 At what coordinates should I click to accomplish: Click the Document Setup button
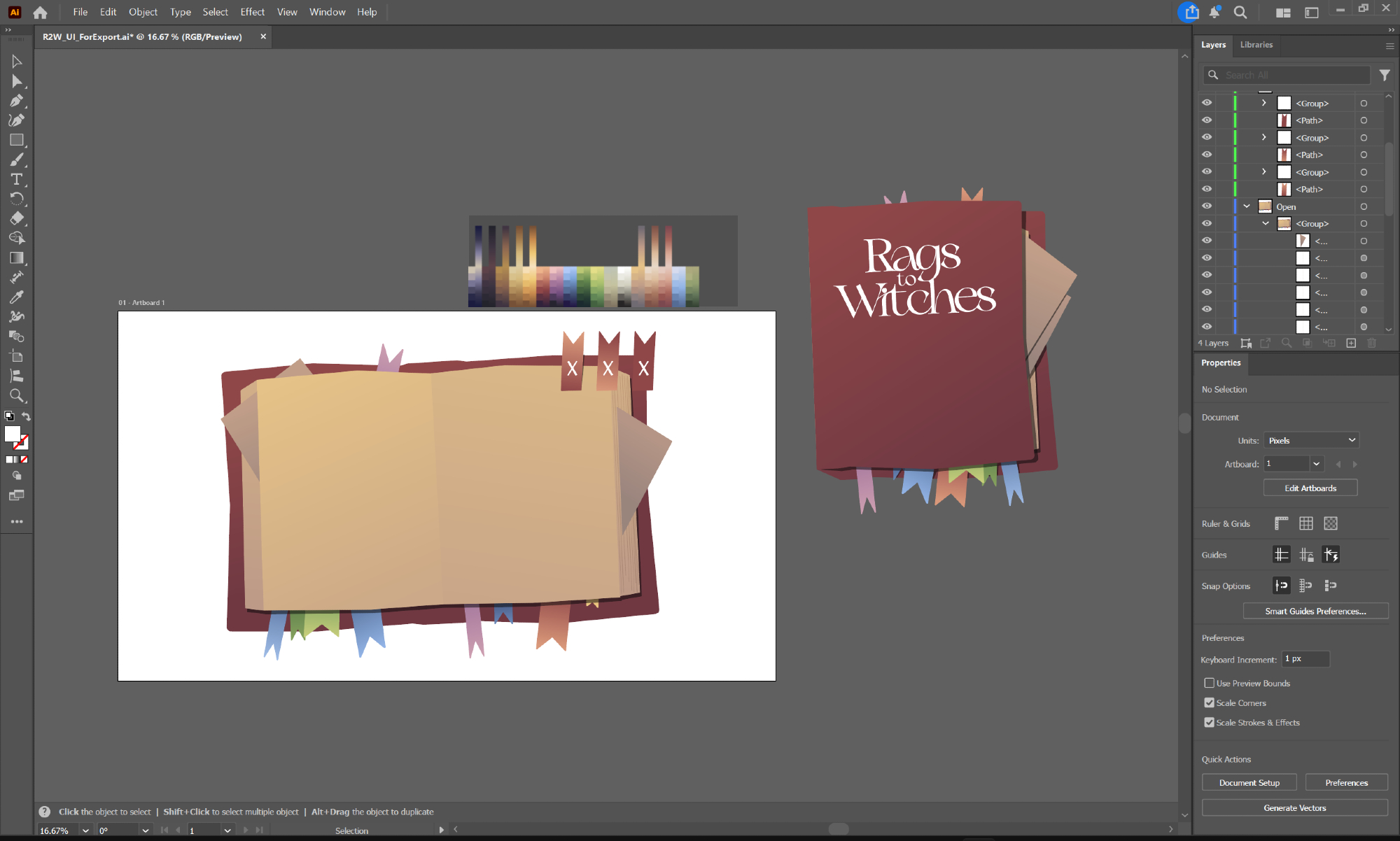click(x=1249, y=782)
